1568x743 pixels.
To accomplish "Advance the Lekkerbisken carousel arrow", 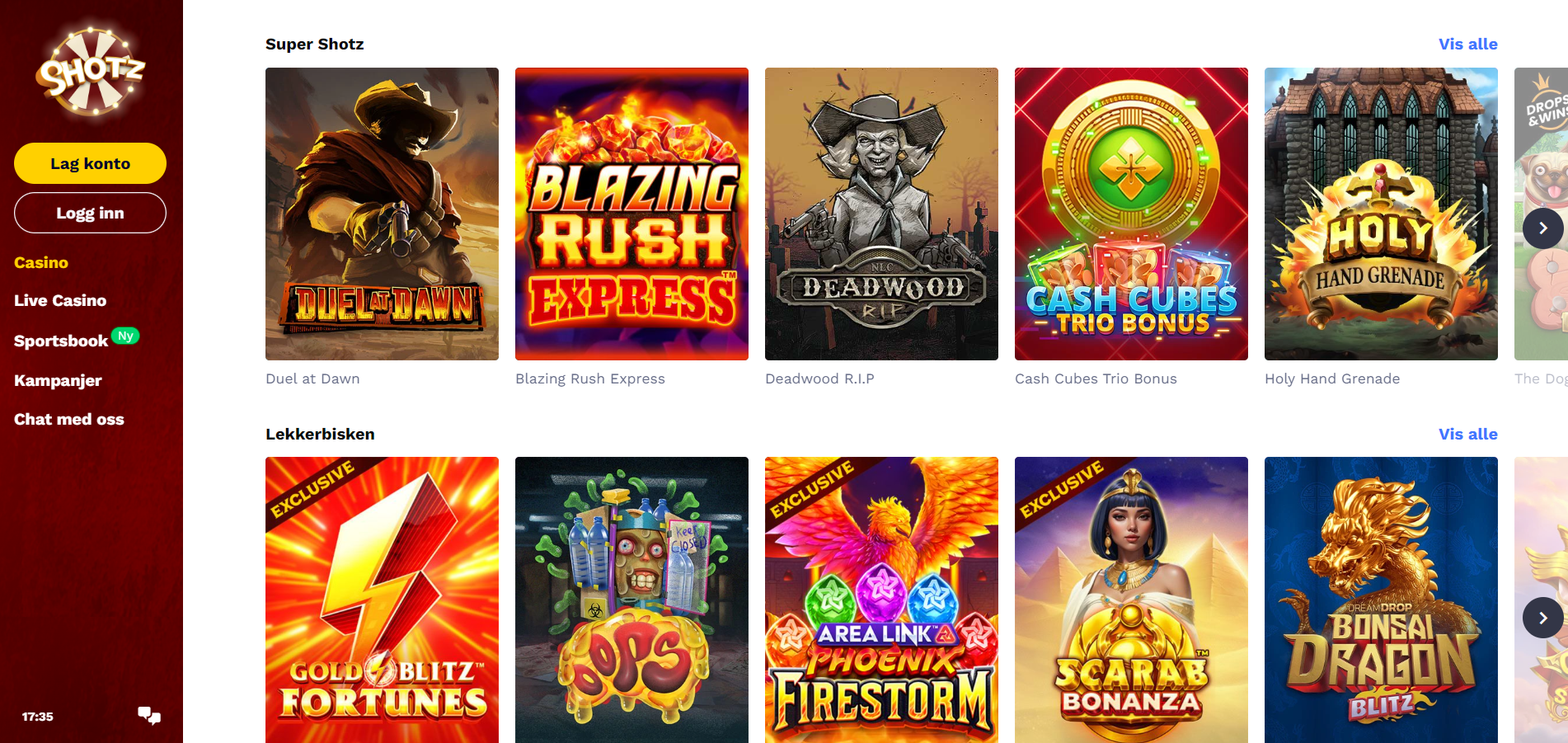I will (x=1542, y=618).
